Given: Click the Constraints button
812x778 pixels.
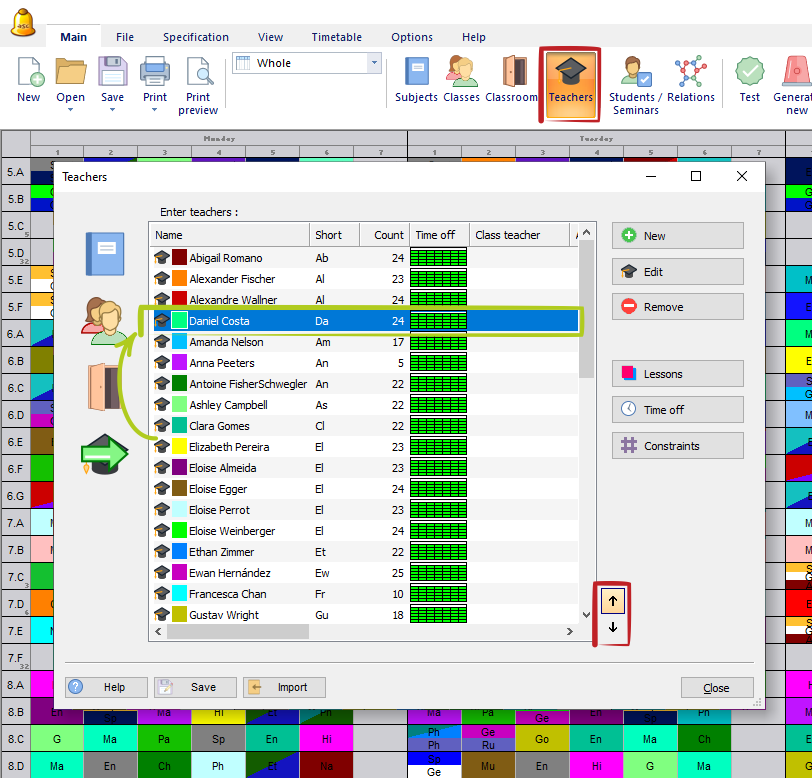Looking at the screenshot, I should [677, 446].
